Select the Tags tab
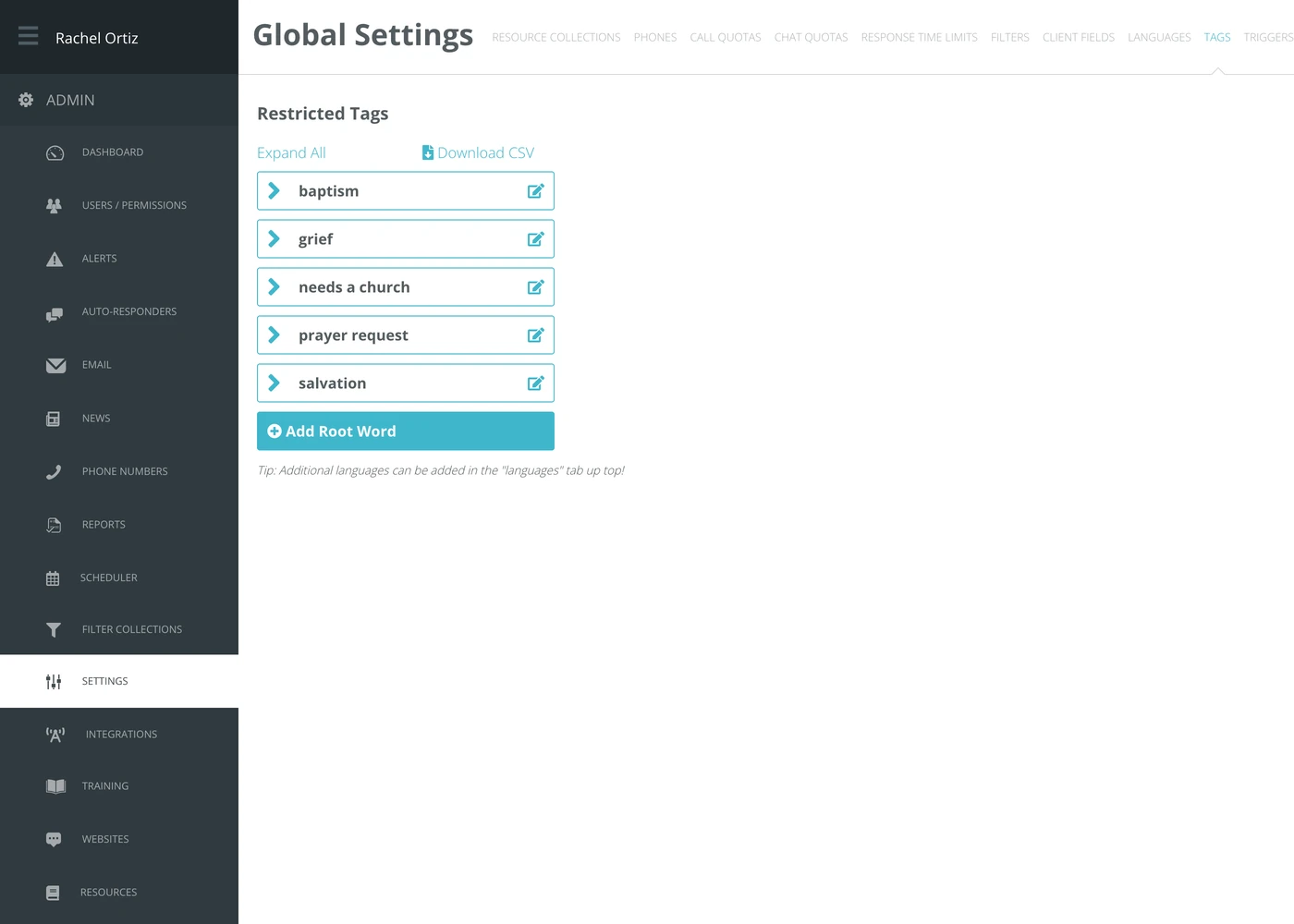Viewport: 1294px width, 924px height. click(1216, 38)
